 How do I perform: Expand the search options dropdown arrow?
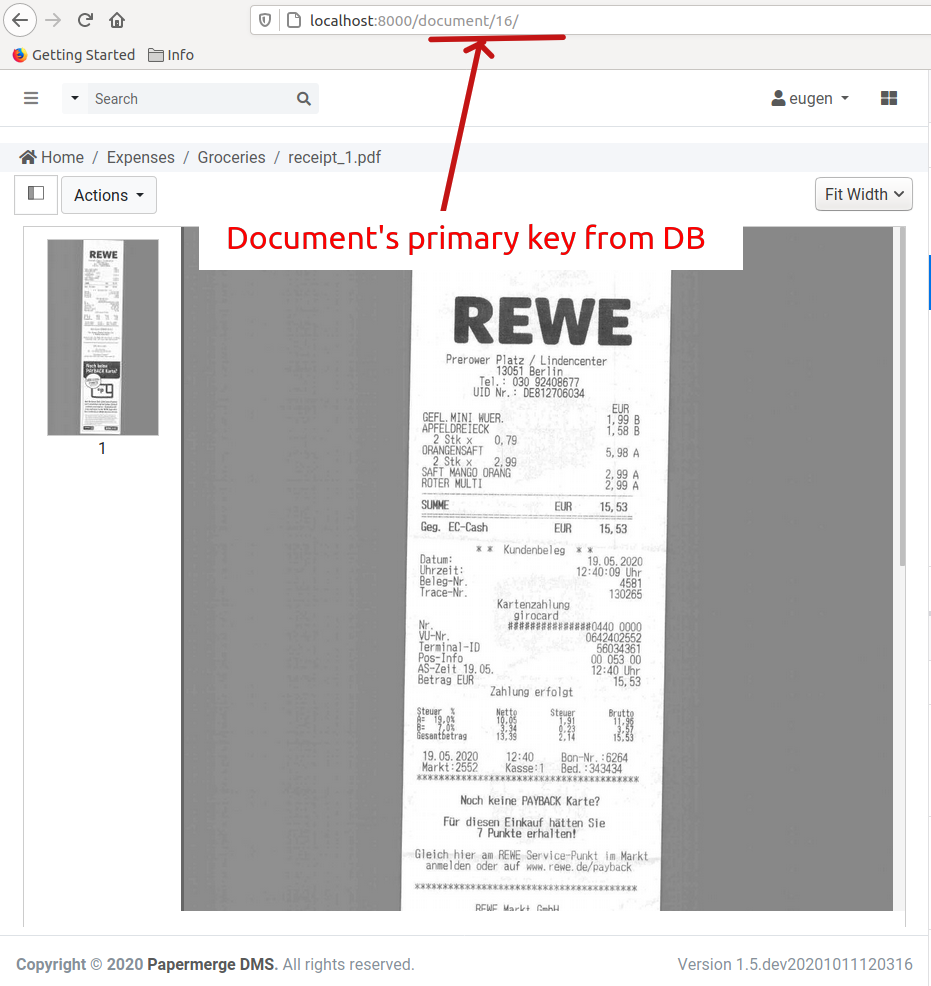click(x=75, y=98)
